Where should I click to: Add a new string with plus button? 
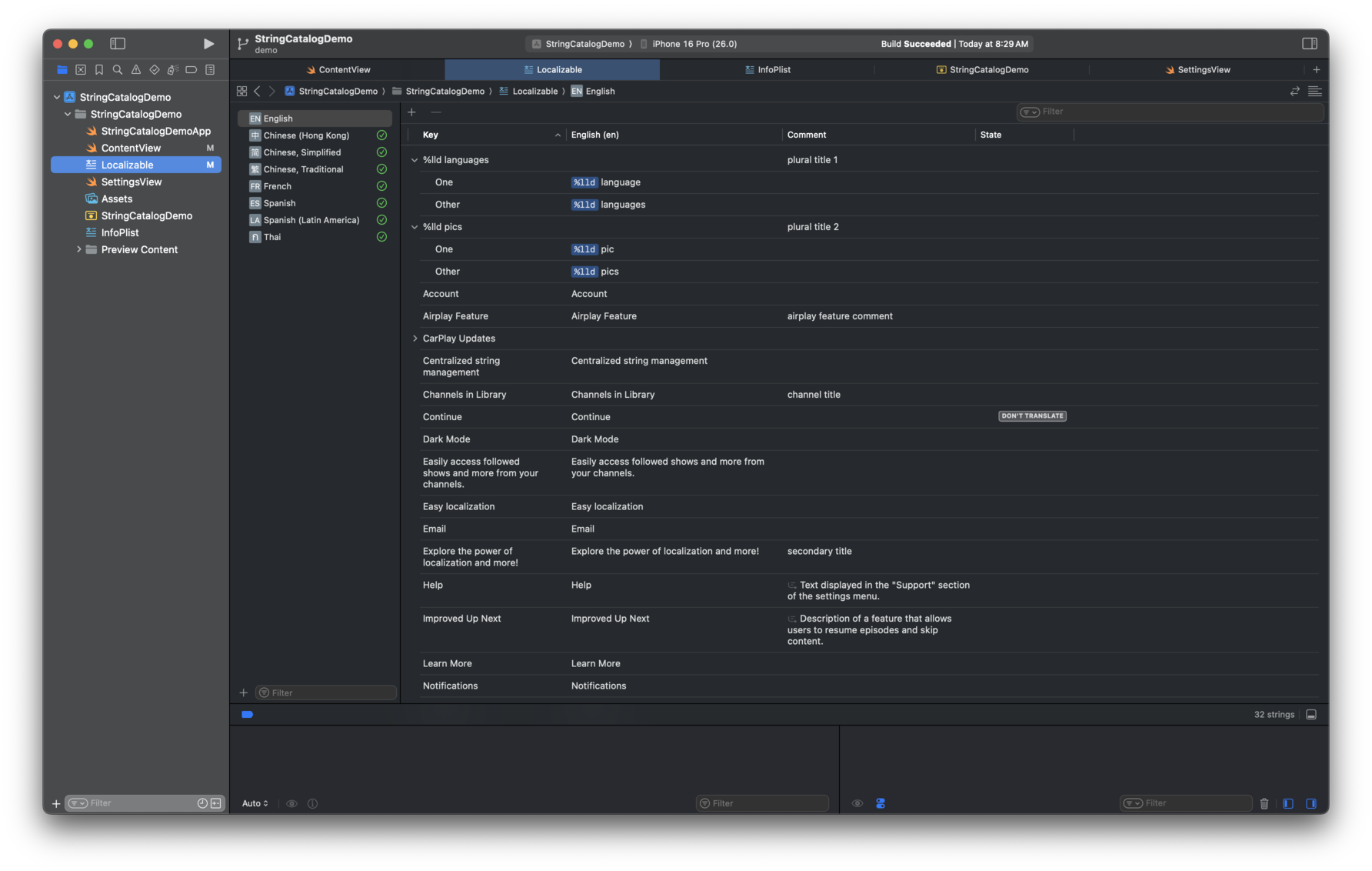[x=411, y=112]
